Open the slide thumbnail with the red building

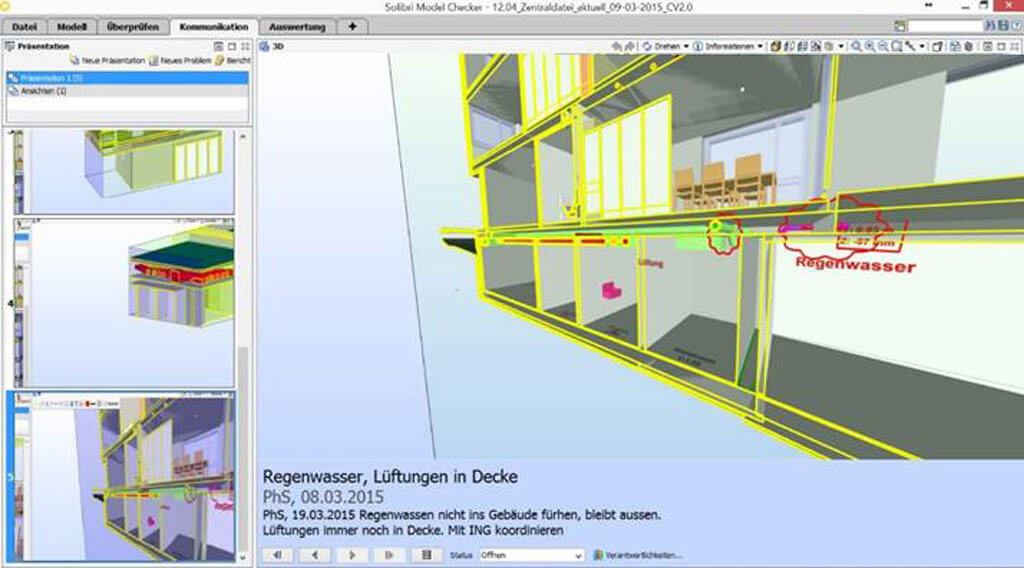tap(124, 303)
